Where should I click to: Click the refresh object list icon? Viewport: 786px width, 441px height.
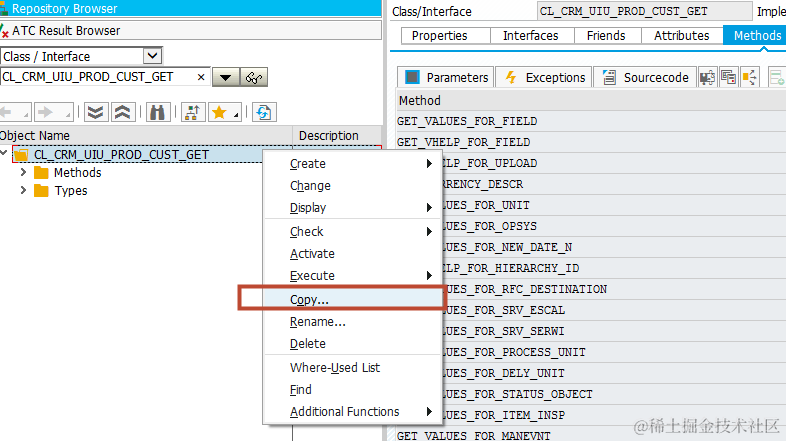coord(264,112)
